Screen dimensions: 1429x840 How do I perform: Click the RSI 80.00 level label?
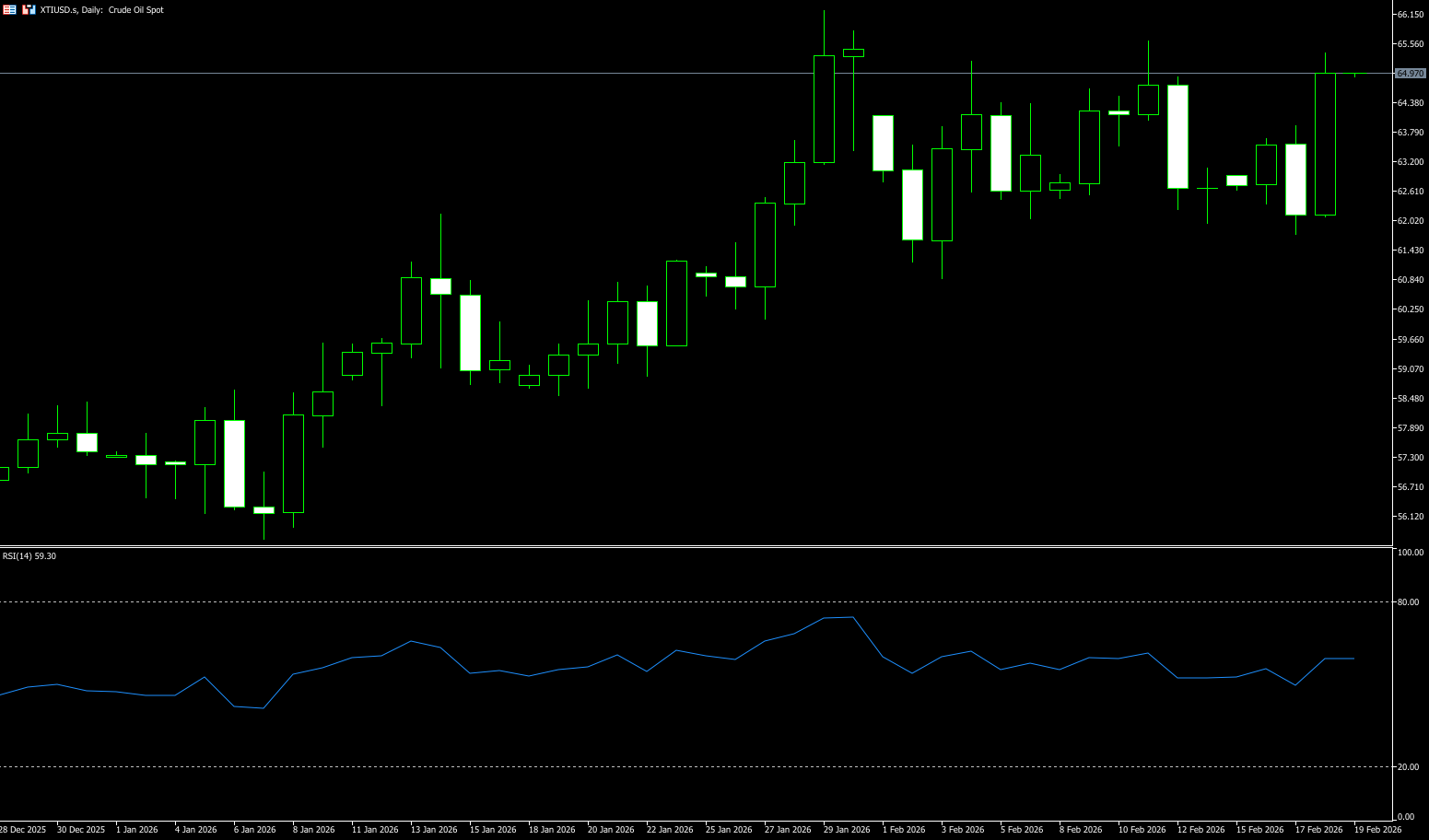click(1408, 602)
